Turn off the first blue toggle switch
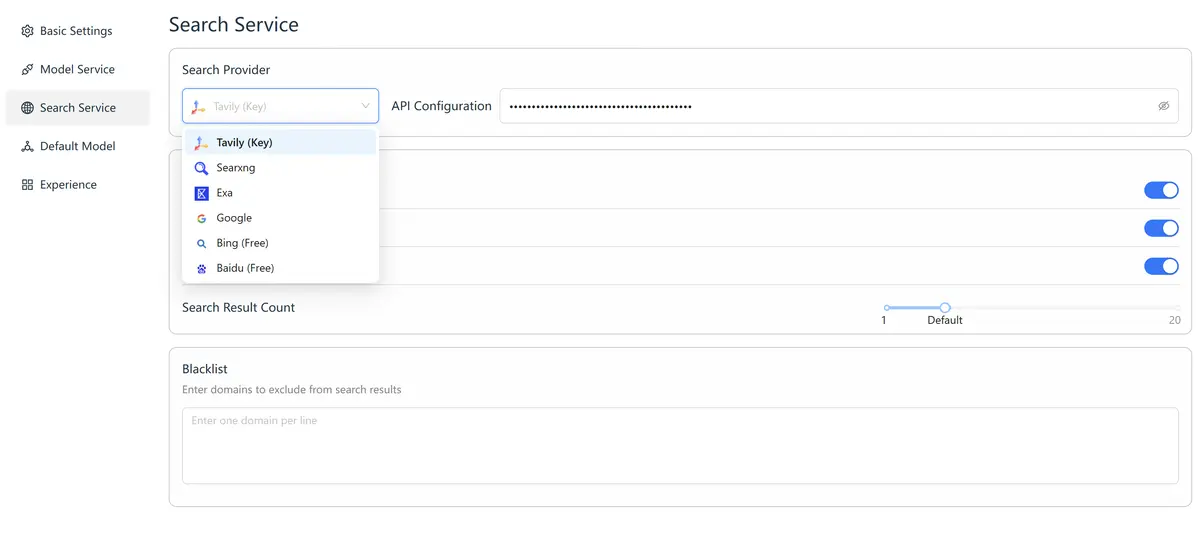Viewport: 1200px width, 534px height. coord(1161,190)
